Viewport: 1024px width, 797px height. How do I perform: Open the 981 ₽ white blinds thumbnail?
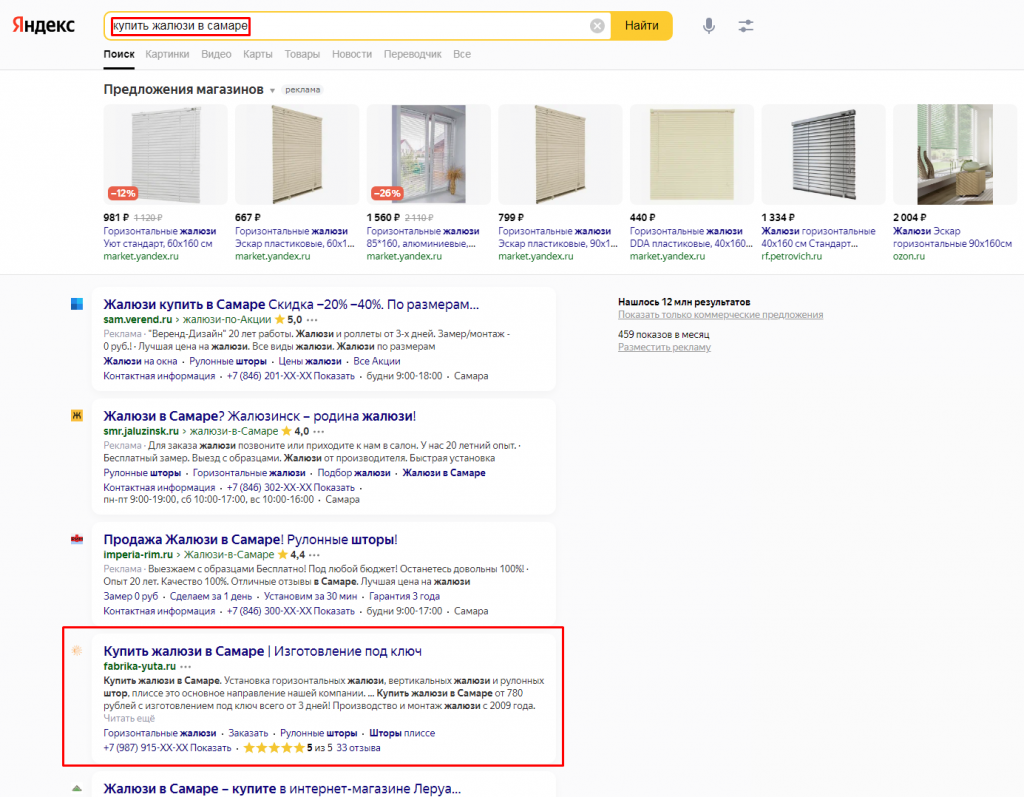(165, 154)
